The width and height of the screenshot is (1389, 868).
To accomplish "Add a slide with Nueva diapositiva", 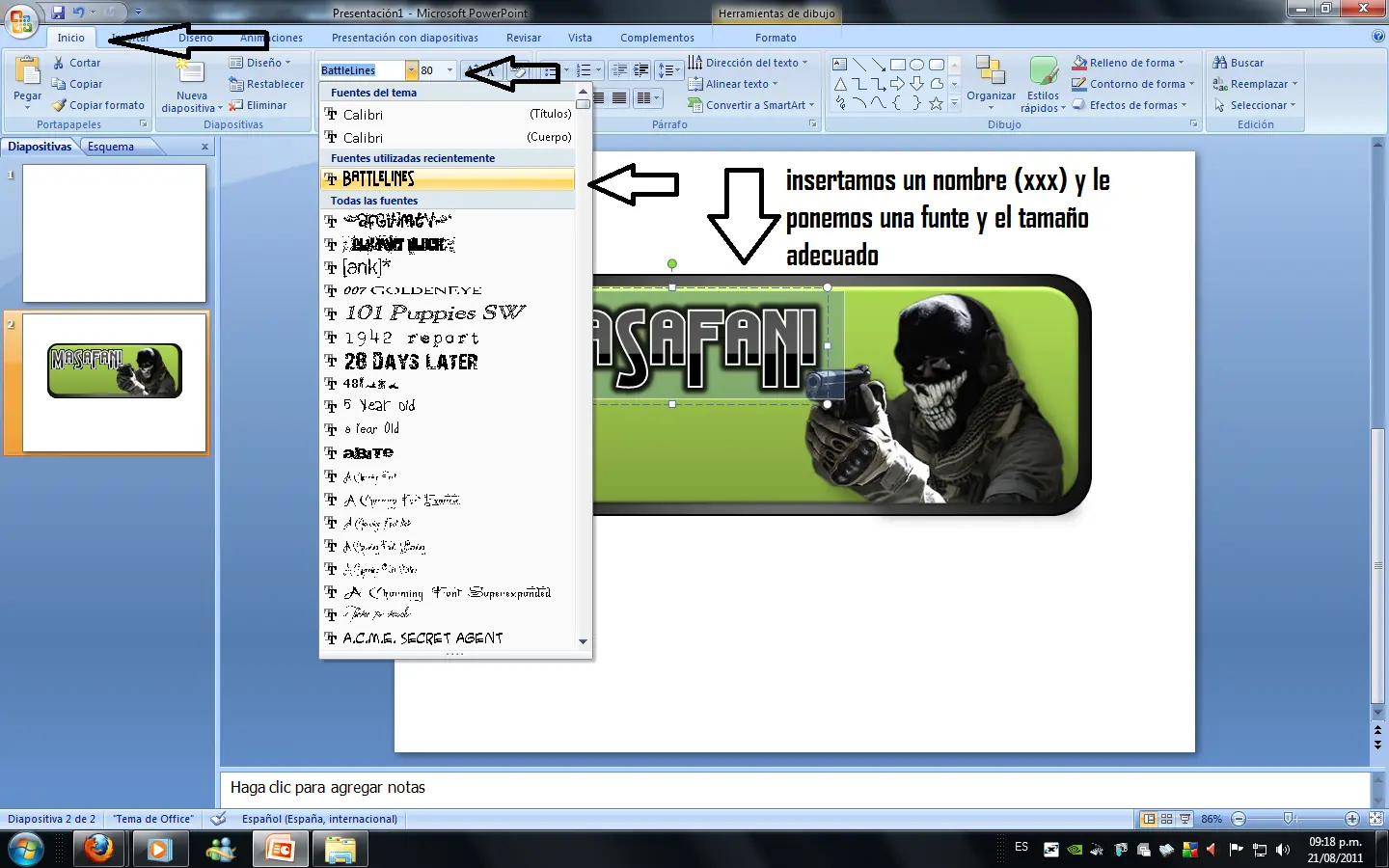I will click(191, 85).
